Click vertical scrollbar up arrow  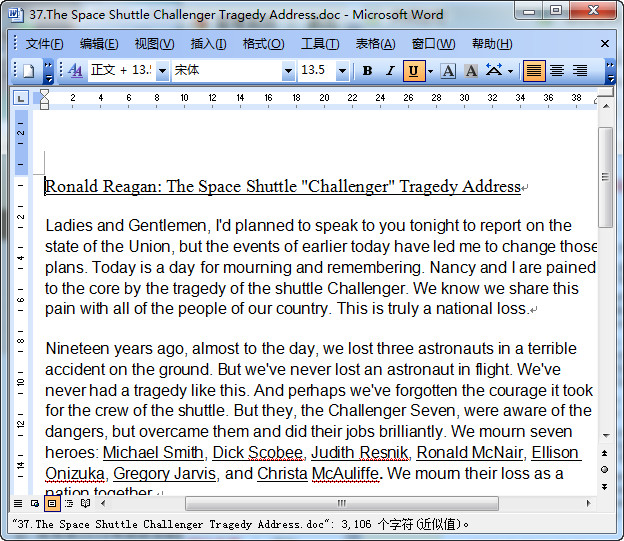[x=606, y=106]
